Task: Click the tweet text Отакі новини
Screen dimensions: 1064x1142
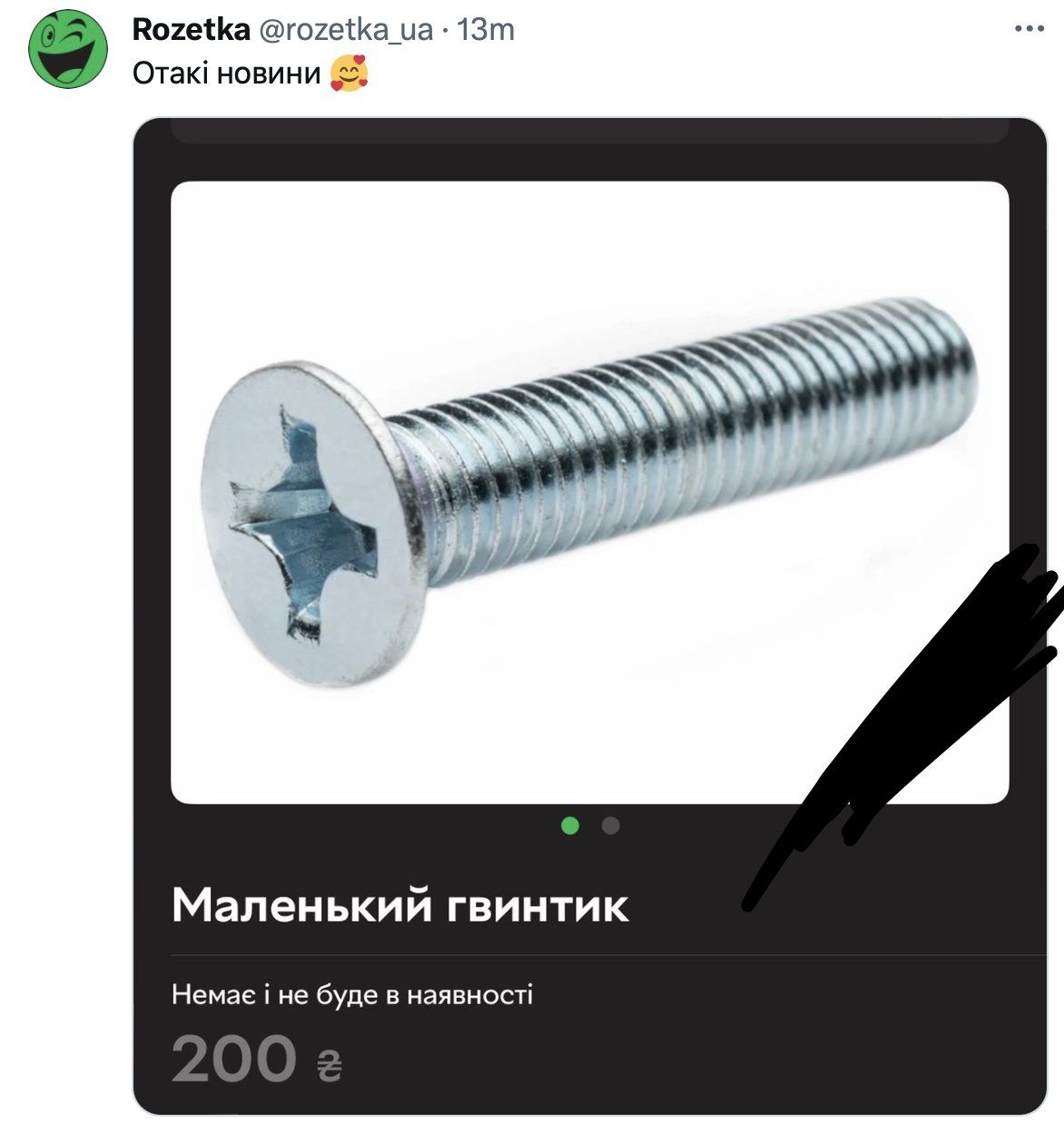Action: (x=227, y=74)
